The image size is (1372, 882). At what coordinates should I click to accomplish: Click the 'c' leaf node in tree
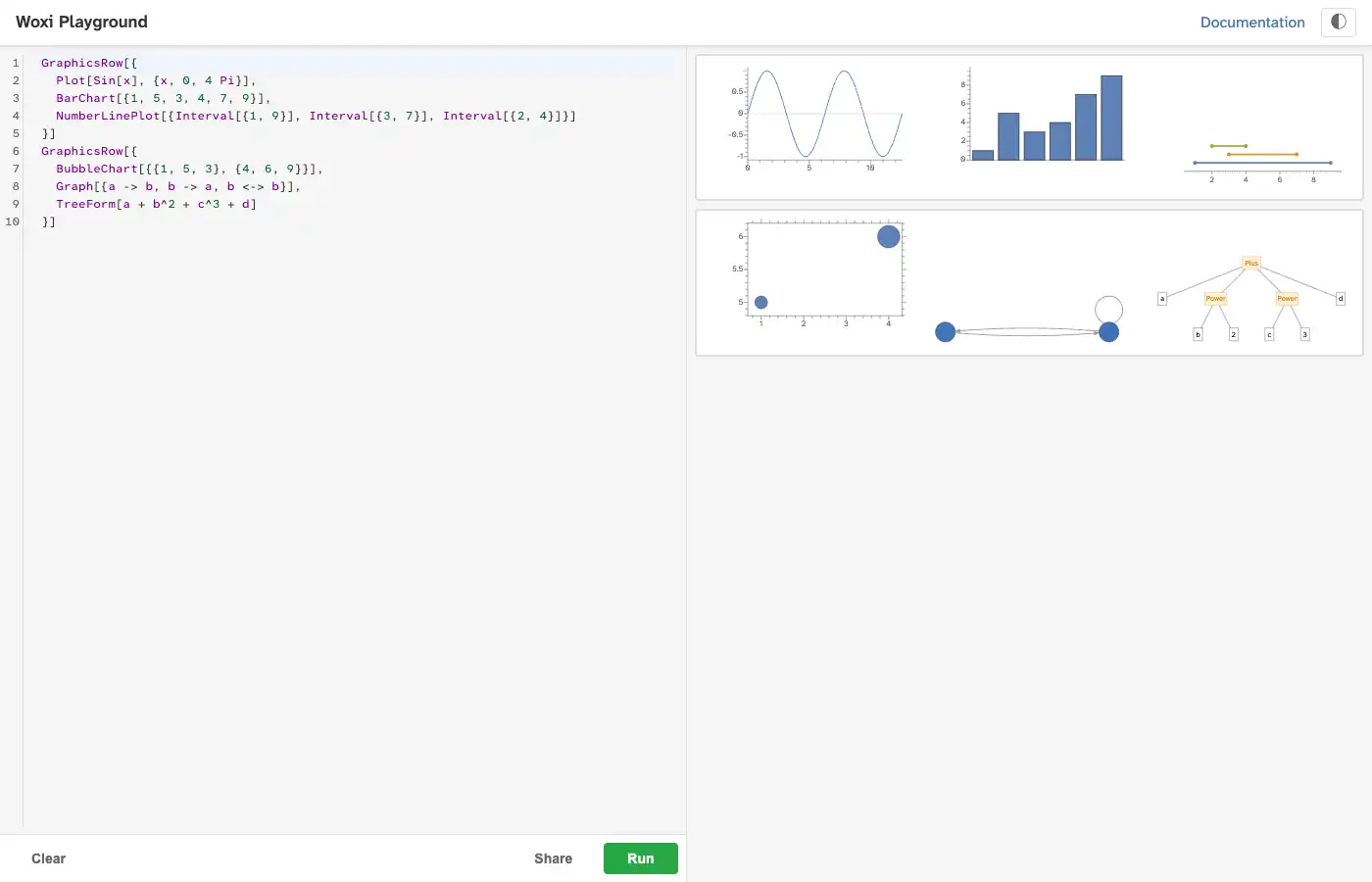tap(1269, 334)
